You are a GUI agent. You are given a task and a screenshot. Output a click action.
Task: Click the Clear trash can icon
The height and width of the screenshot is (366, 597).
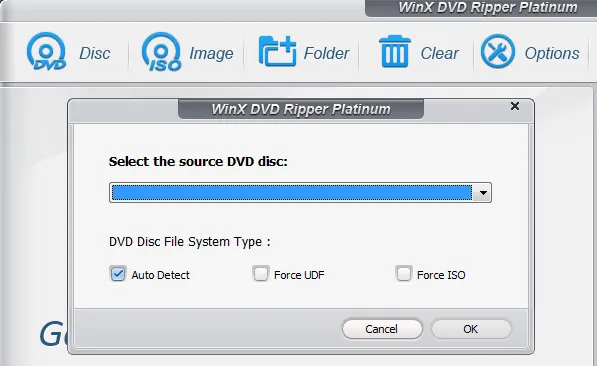[395, 51]
